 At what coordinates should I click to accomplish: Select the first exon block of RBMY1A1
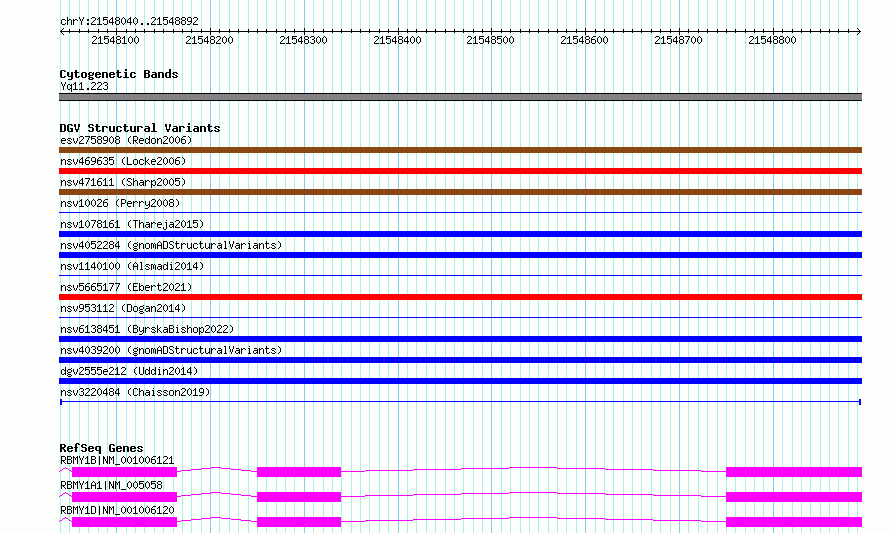(124, 497)
